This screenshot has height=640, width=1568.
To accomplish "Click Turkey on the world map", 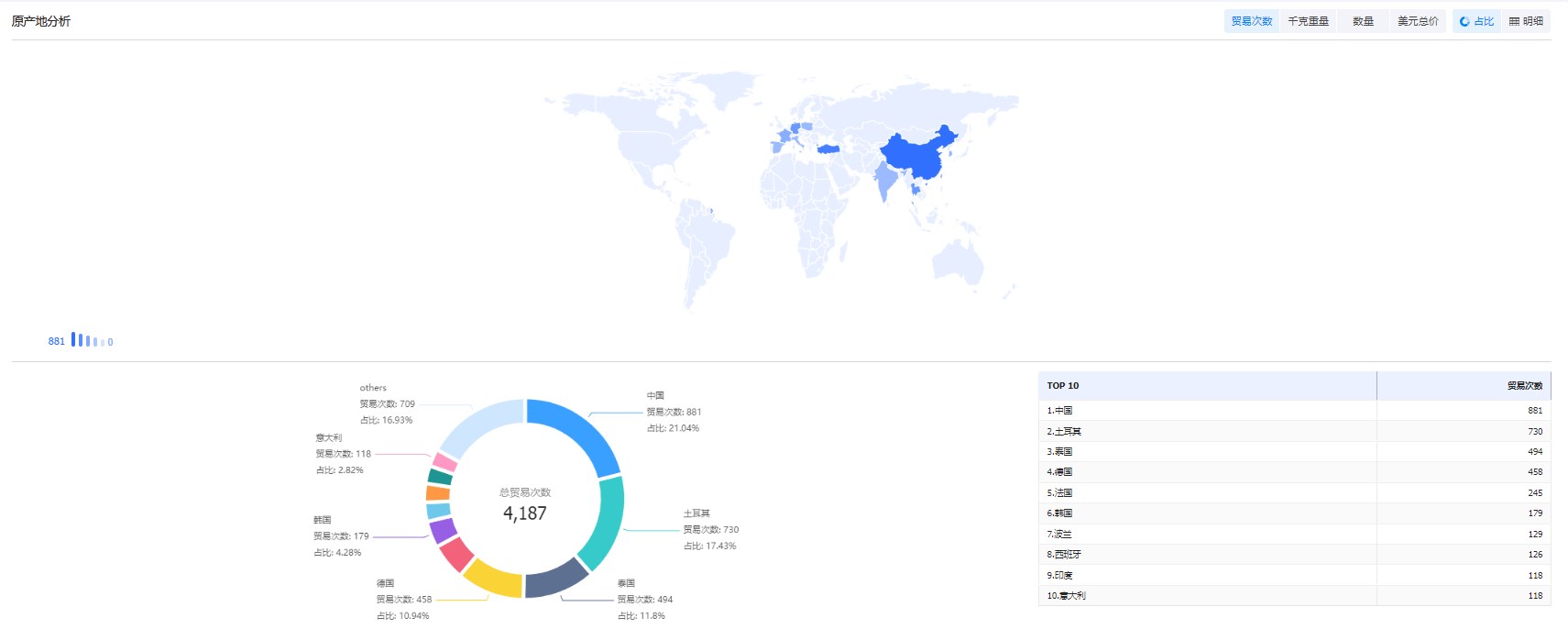I will tap(828, 149).
